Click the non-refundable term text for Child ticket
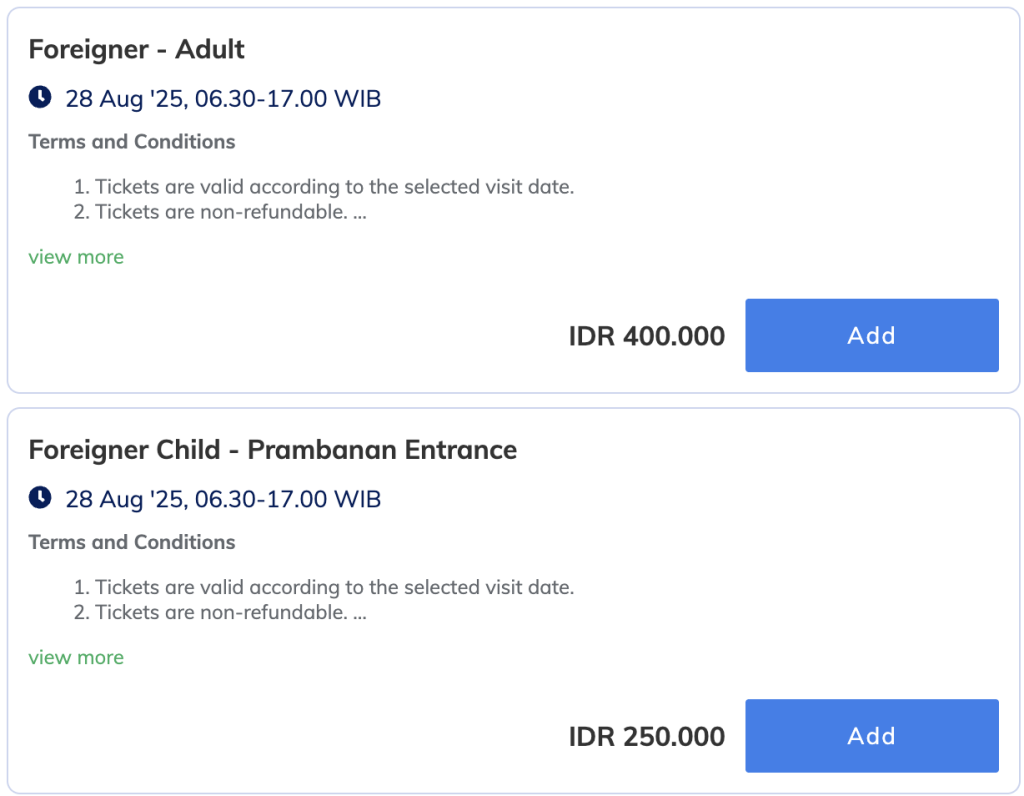The height and width of the screenshot is (796, 1024). pyautogui.click(x=220, y=612)
